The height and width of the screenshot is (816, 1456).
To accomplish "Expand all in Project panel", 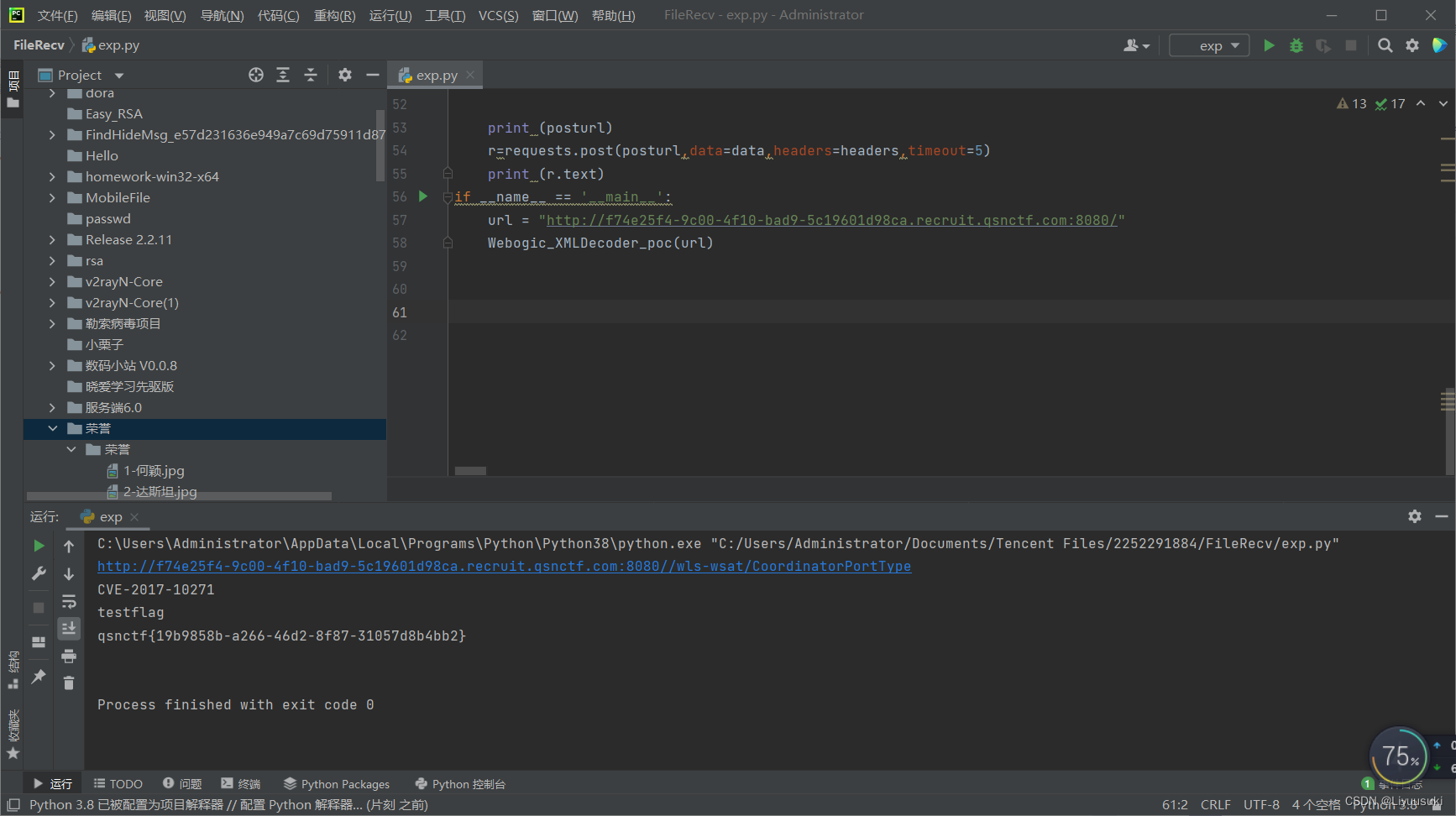I will click(283, 75).
